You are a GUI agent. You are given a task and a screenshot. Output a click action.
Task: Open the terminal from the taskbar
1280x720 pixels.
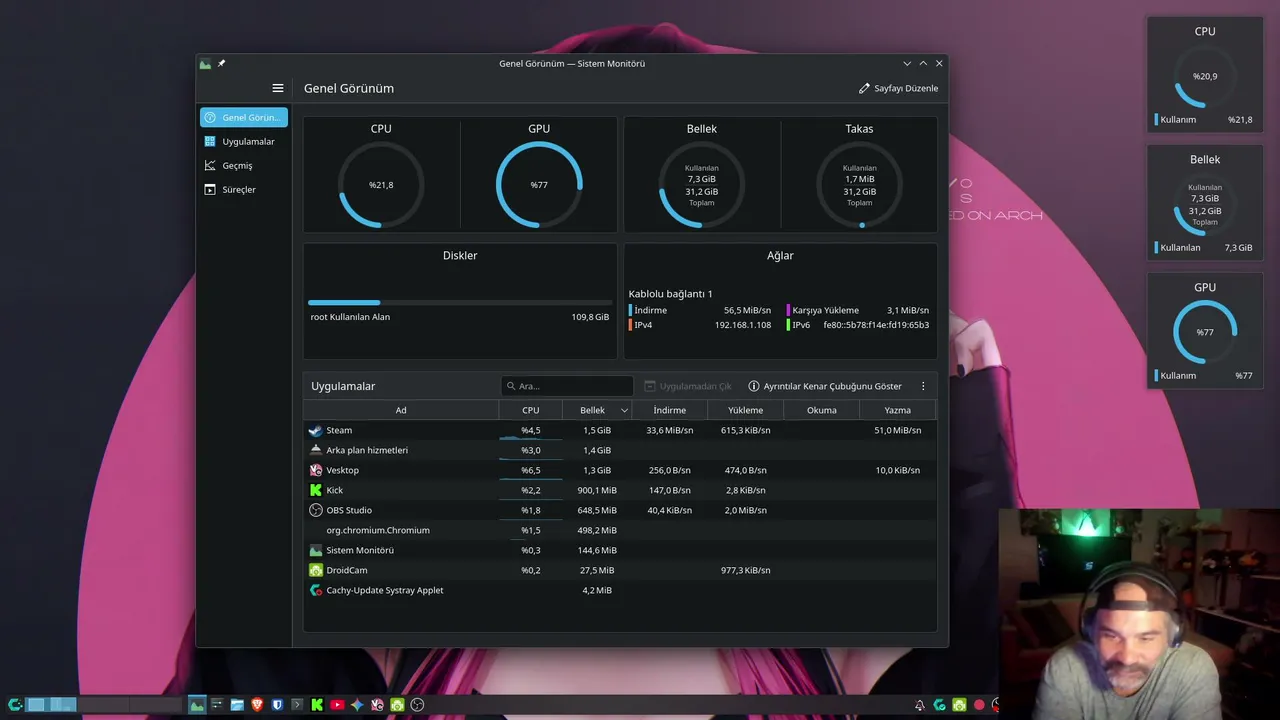(297, 705)
